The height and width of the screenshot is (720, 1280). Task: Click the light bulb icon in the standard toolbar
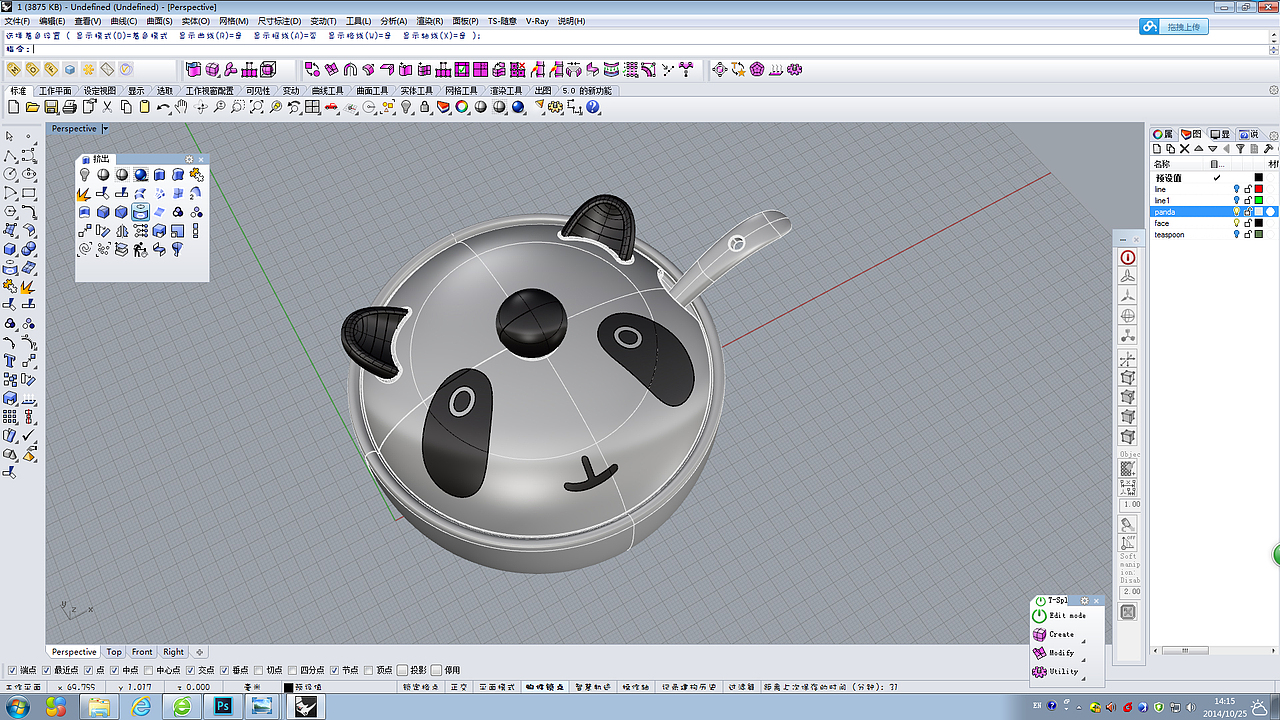point(407,107)
